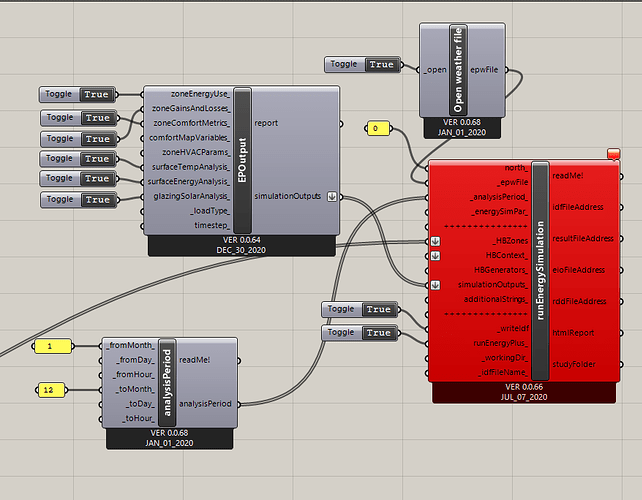Click the resultFileAddress output label

tap(583, 239)
